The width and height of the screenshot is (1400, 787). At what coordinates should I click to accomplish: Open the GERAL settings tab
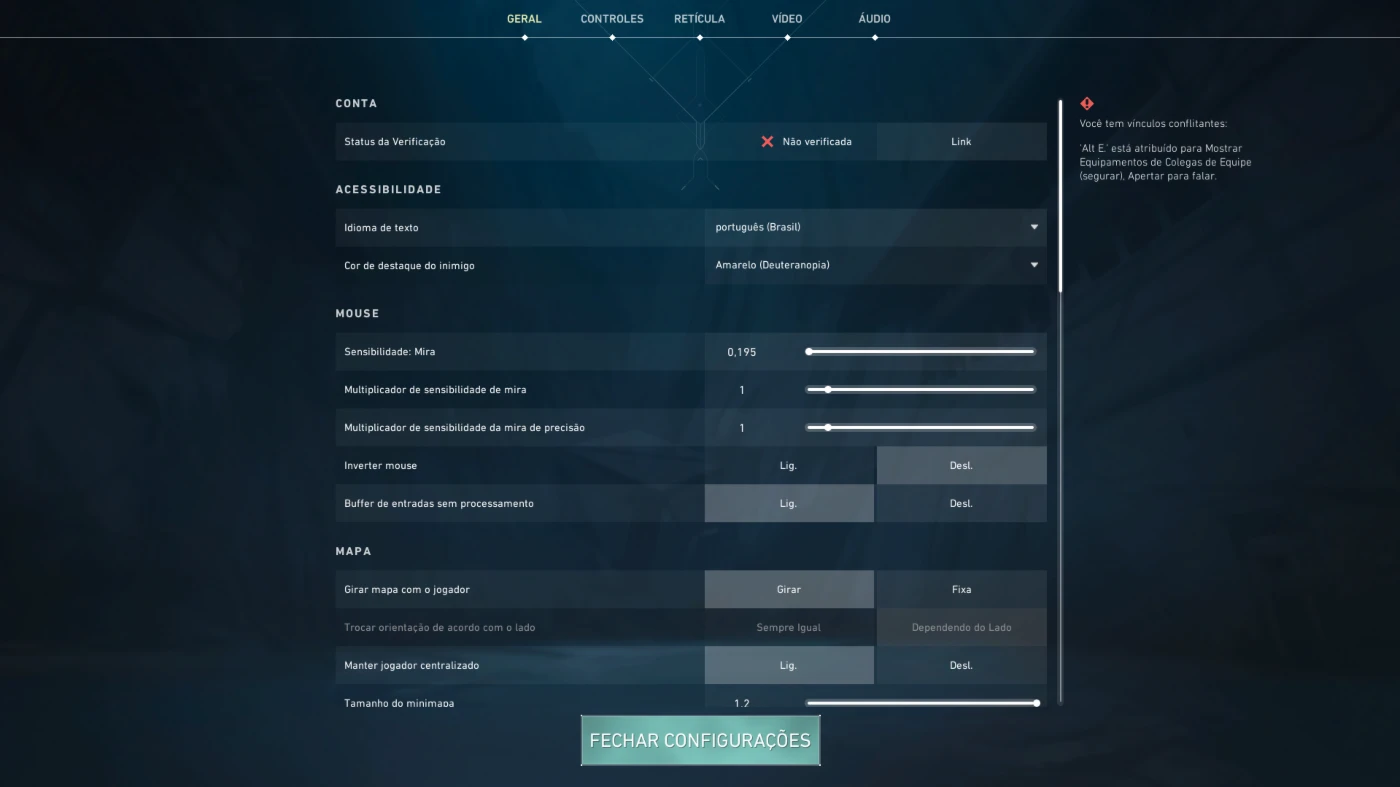pyautogui.click(x=524, y=19)
